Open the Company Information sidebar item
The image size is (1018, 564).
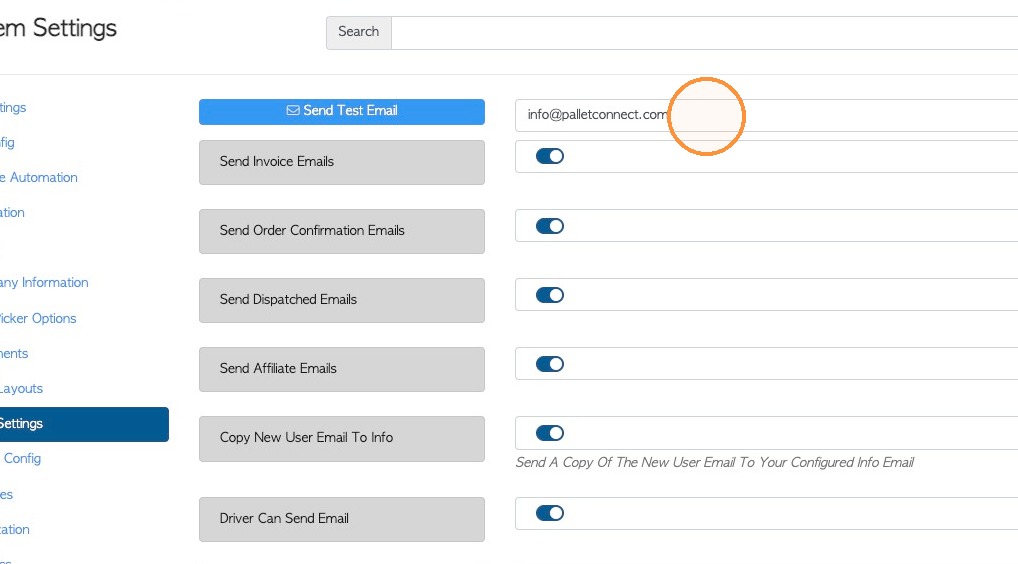[44, 283]
